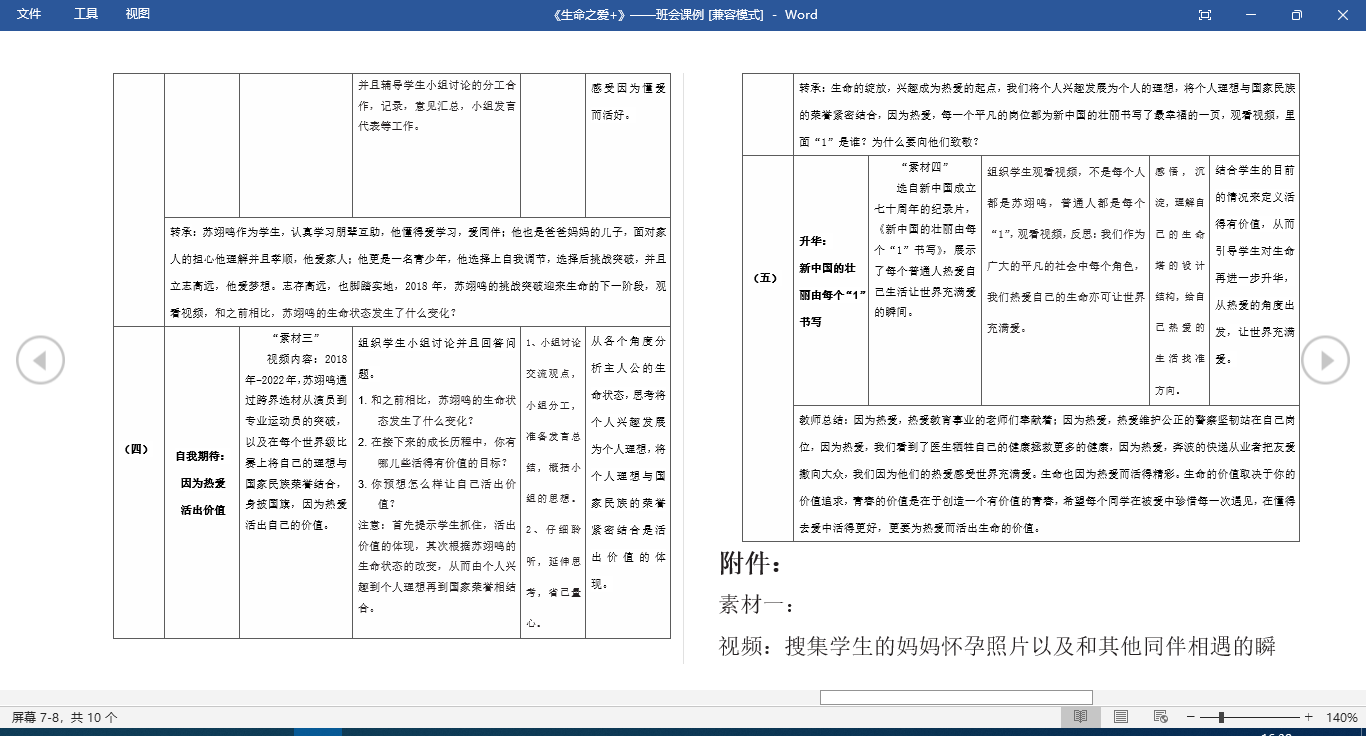Open the 文件 menu
Screen dimensions: 1366x736
[x=30, y=15]
